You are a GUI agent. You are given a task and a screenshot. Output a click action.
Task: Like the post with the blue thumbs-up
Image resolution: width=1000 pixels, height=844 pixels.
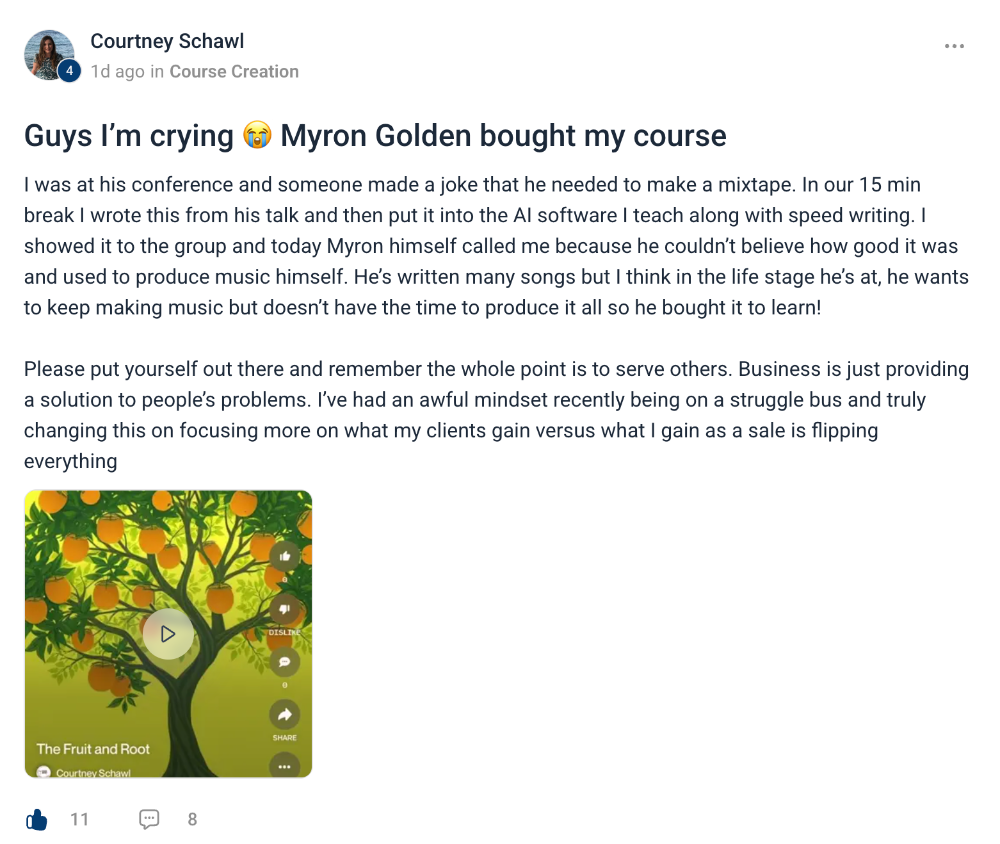pos(37,820)
